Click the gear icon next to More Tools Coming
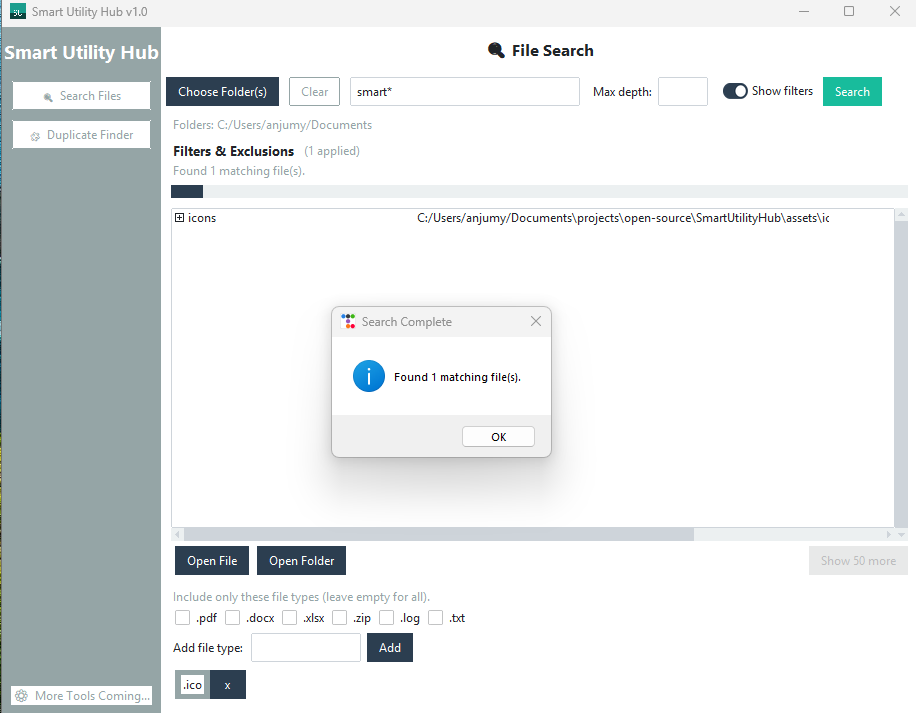The image size is (916, 713). 20,695
